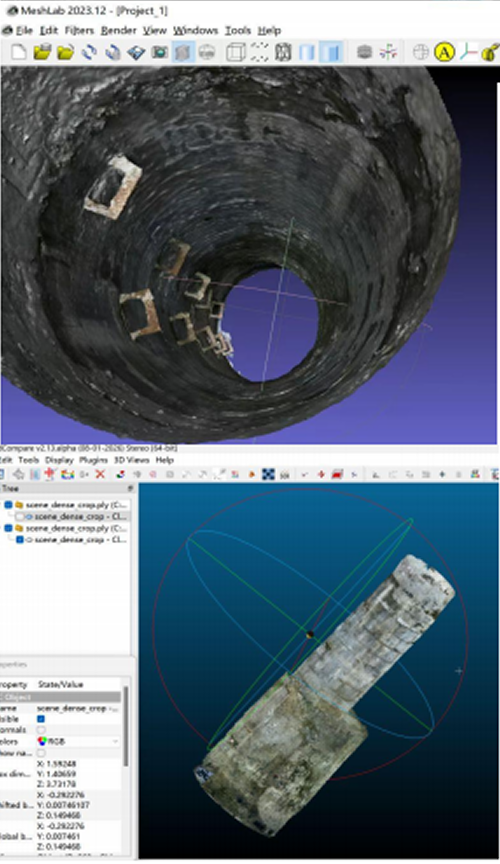Open MeshLab Tools menu

coord(238,30)
